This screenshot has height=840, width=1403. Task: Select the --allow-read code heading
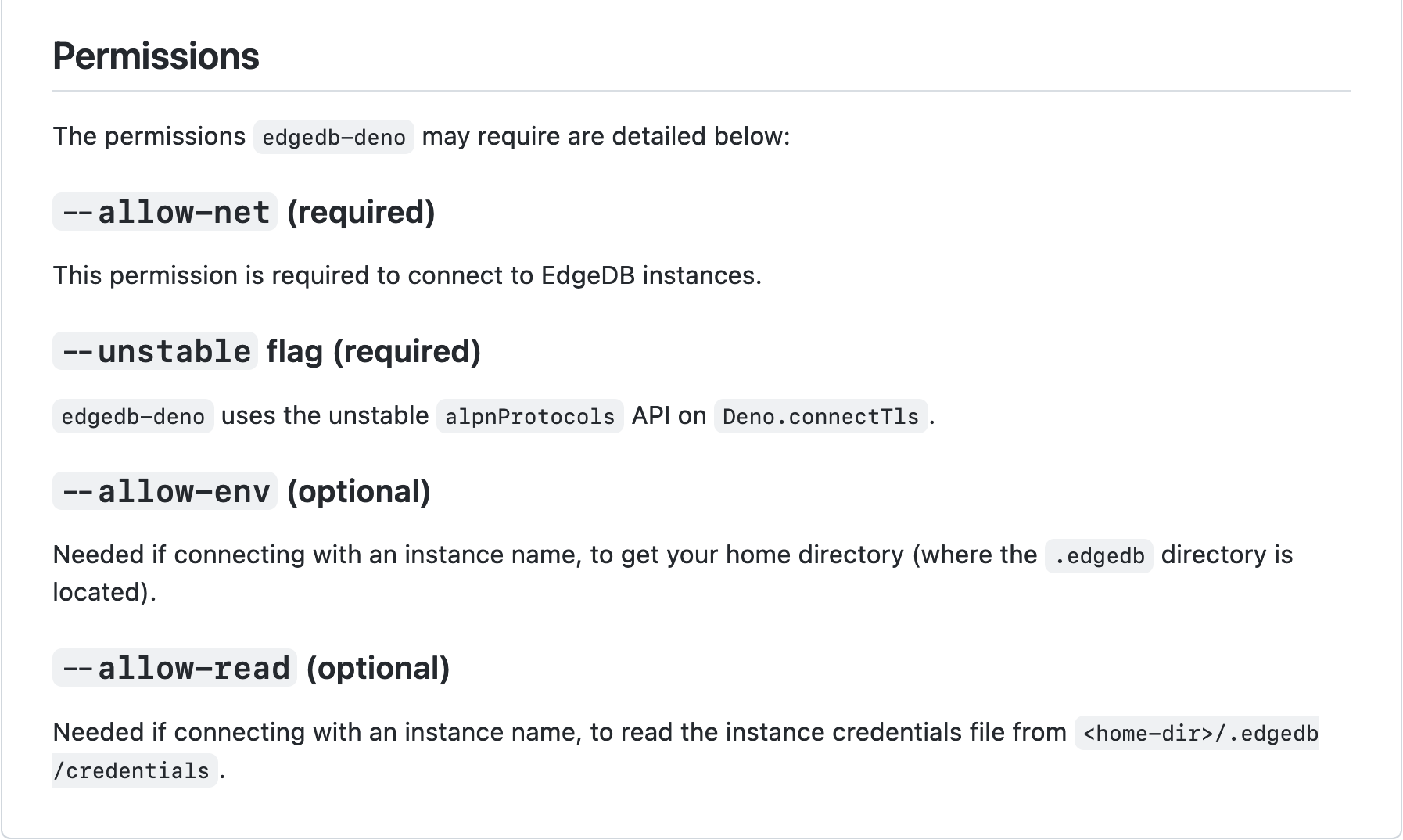[x=174, y=668]
